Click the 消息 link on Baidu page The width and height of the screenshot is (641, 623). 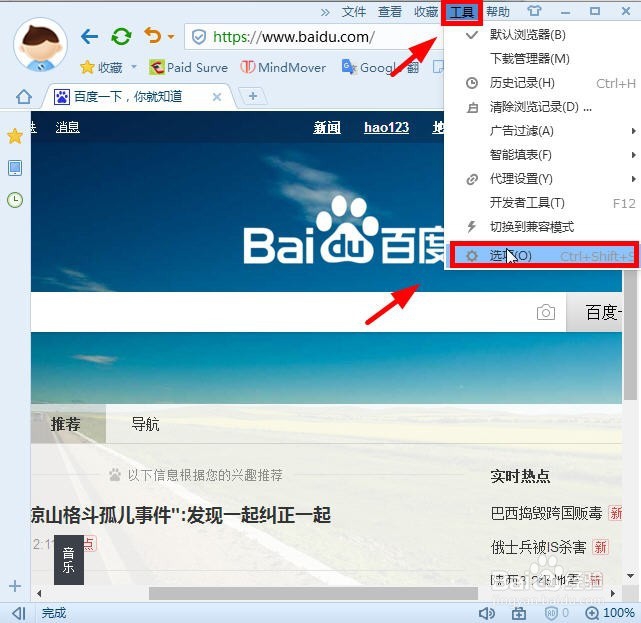click(x=67, y=127)
